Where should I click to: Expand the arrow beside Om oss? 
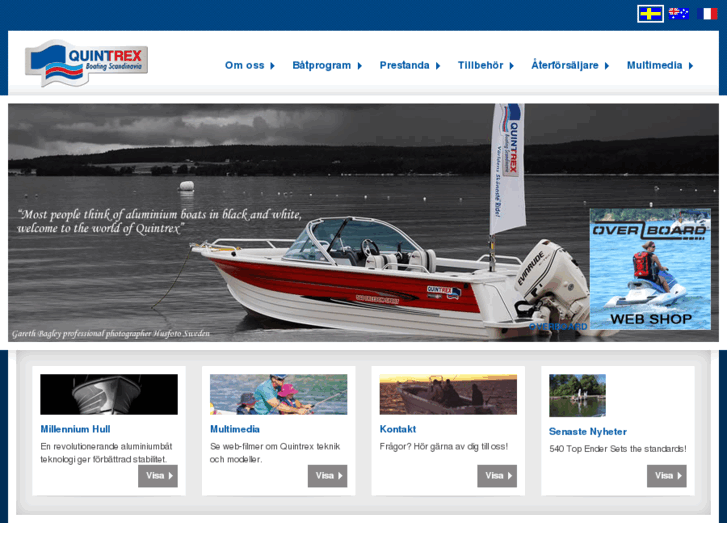click(273, 66)
